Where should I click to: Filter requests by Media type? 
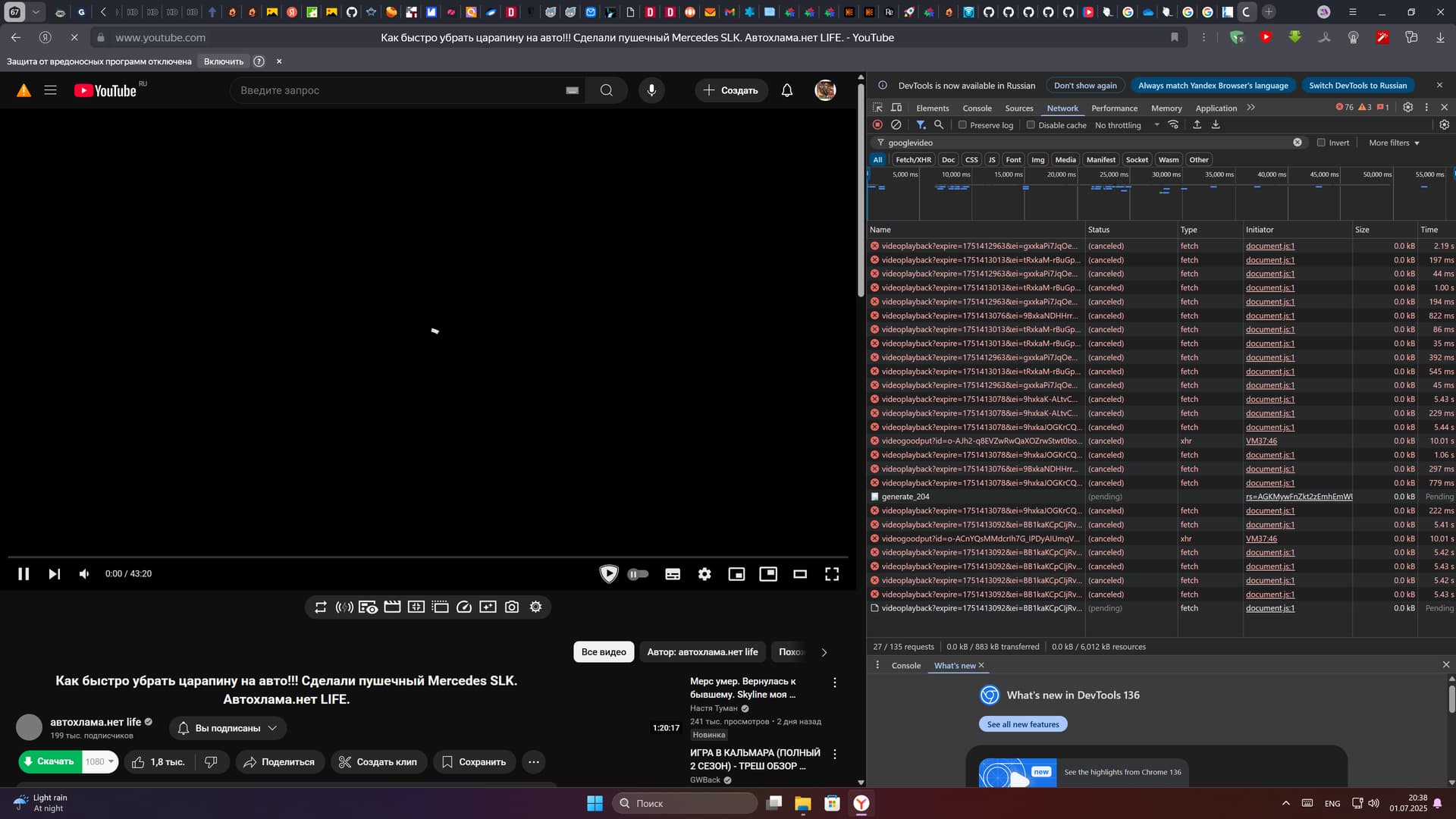coord(1065,160)
